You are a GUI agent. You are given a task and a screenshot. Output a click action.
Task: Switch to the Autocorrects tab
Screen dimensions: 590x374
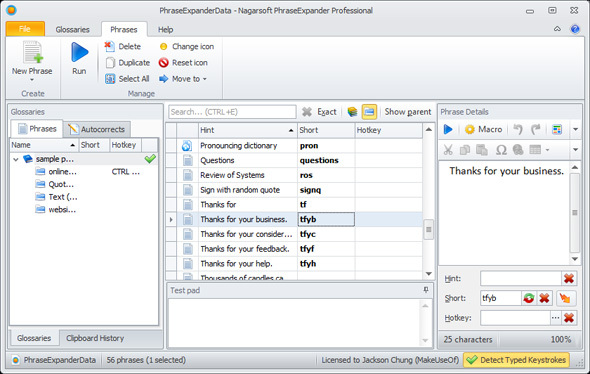97,129
